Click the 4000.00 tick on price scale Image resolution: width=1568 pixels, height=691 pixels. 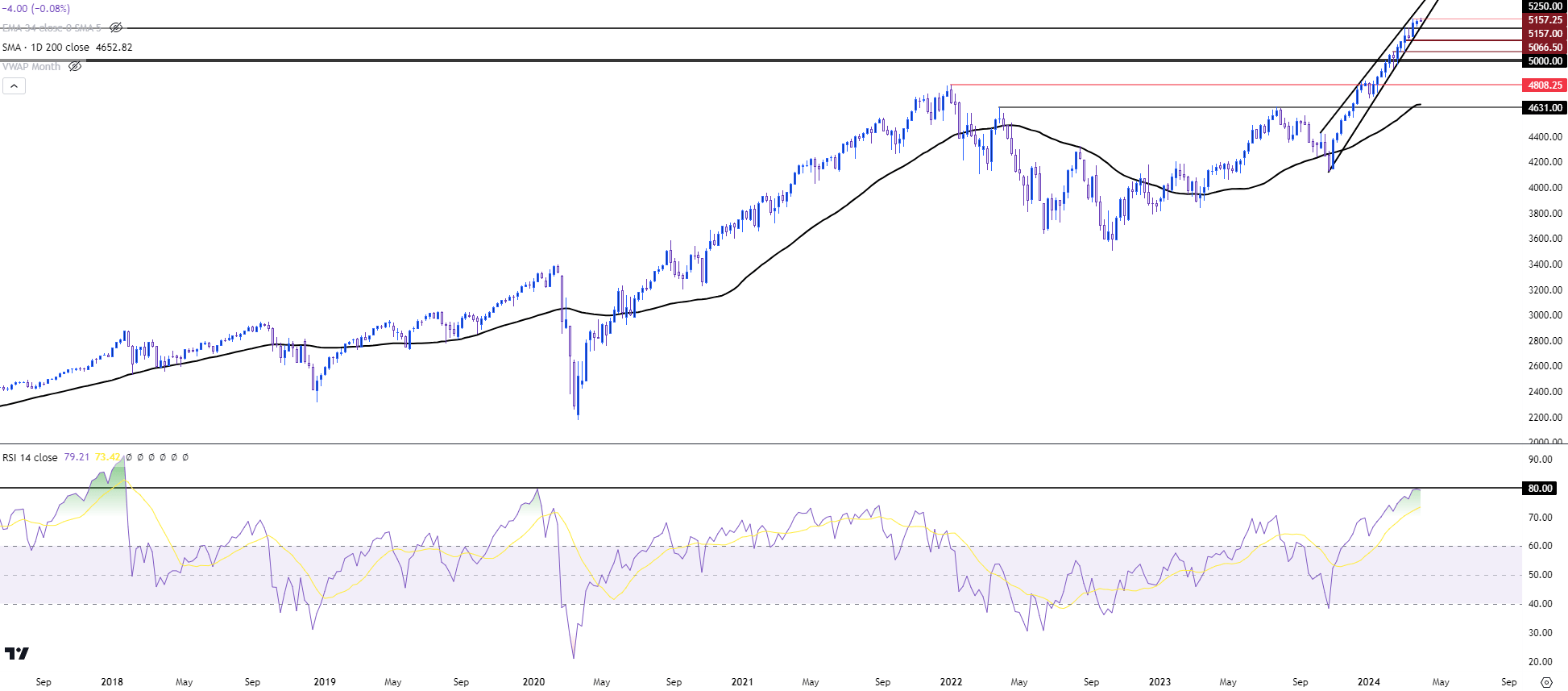1545,188
